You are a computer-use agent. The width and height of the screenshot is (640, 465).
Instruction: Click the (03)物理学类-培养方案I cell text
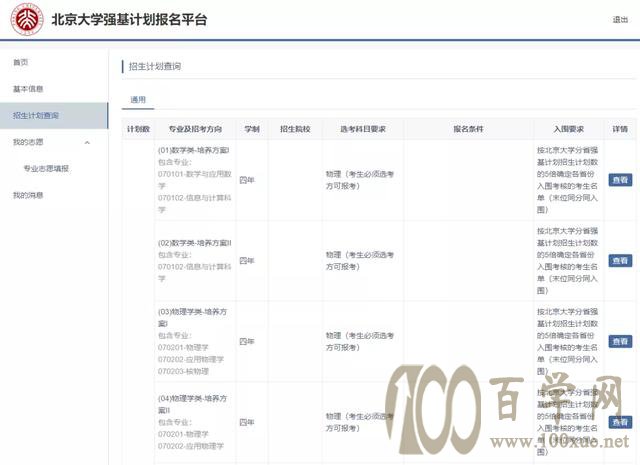192,318
